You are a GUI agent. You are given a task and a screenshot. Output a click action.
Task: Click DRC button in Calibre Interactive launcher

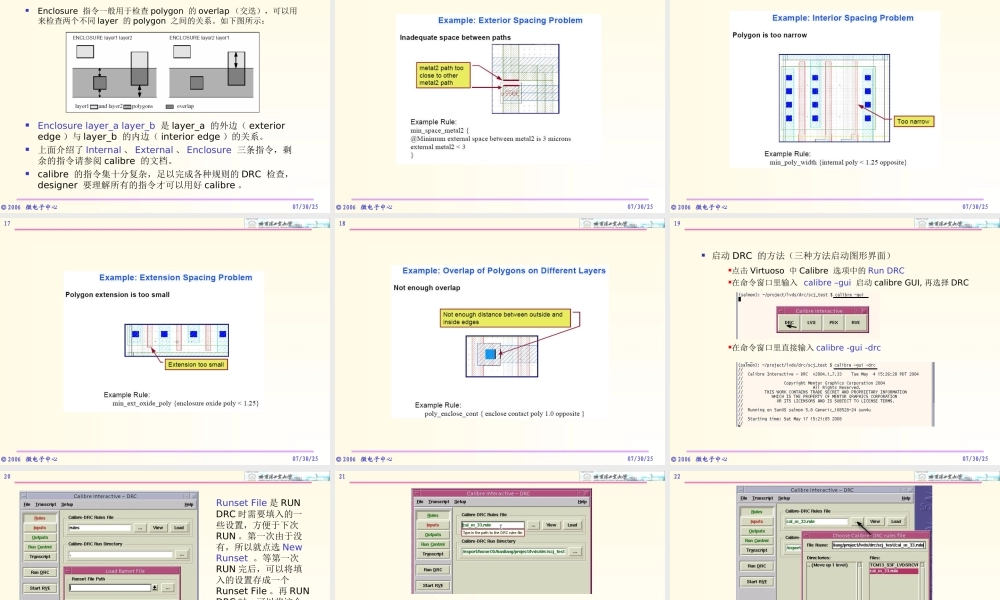coord(789,323)
